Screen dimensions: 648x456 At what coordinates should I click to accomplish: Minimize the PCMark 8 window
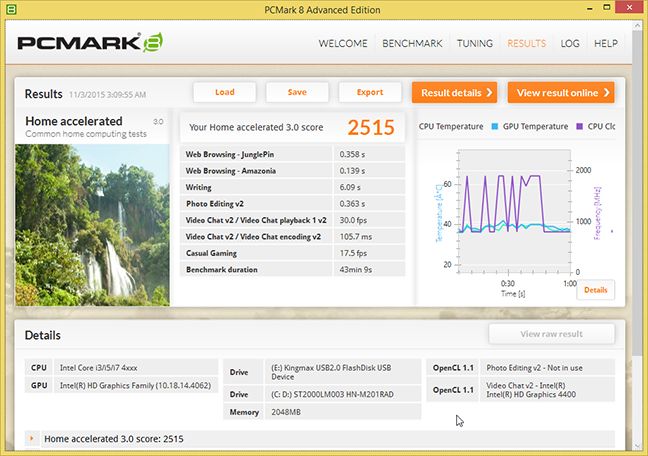click(x=590, y=8)
